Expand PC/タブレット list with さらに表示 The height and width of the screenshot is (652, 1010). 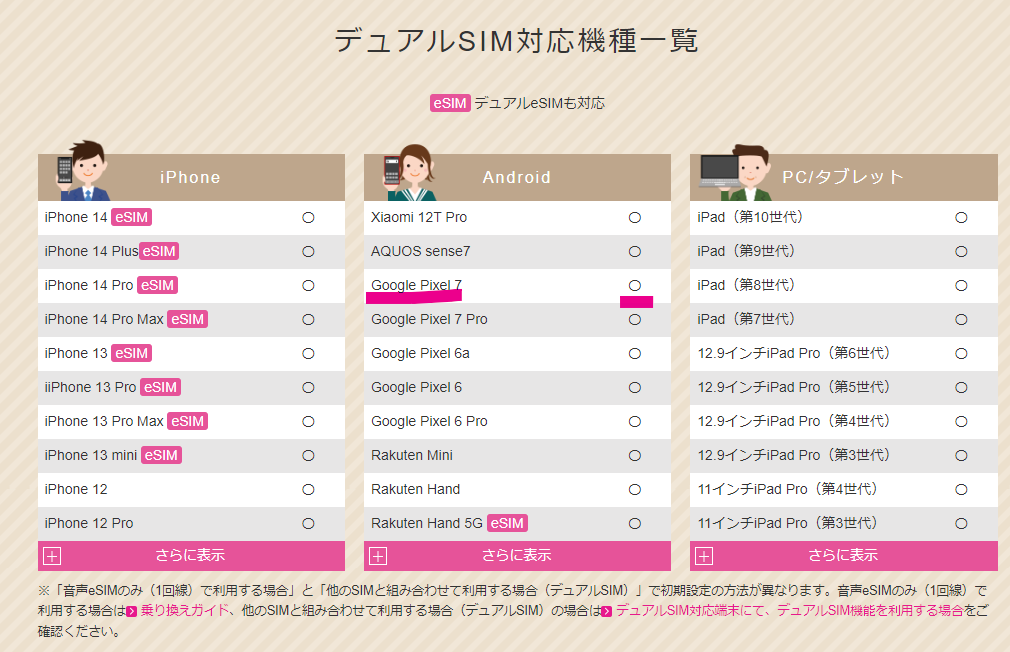(x=844, y=556)
